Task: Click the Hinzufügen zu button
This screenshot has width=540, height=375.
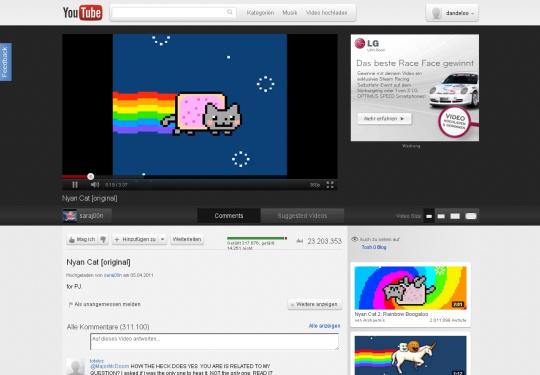Action: pyautogui.click(x=135, y=239)
